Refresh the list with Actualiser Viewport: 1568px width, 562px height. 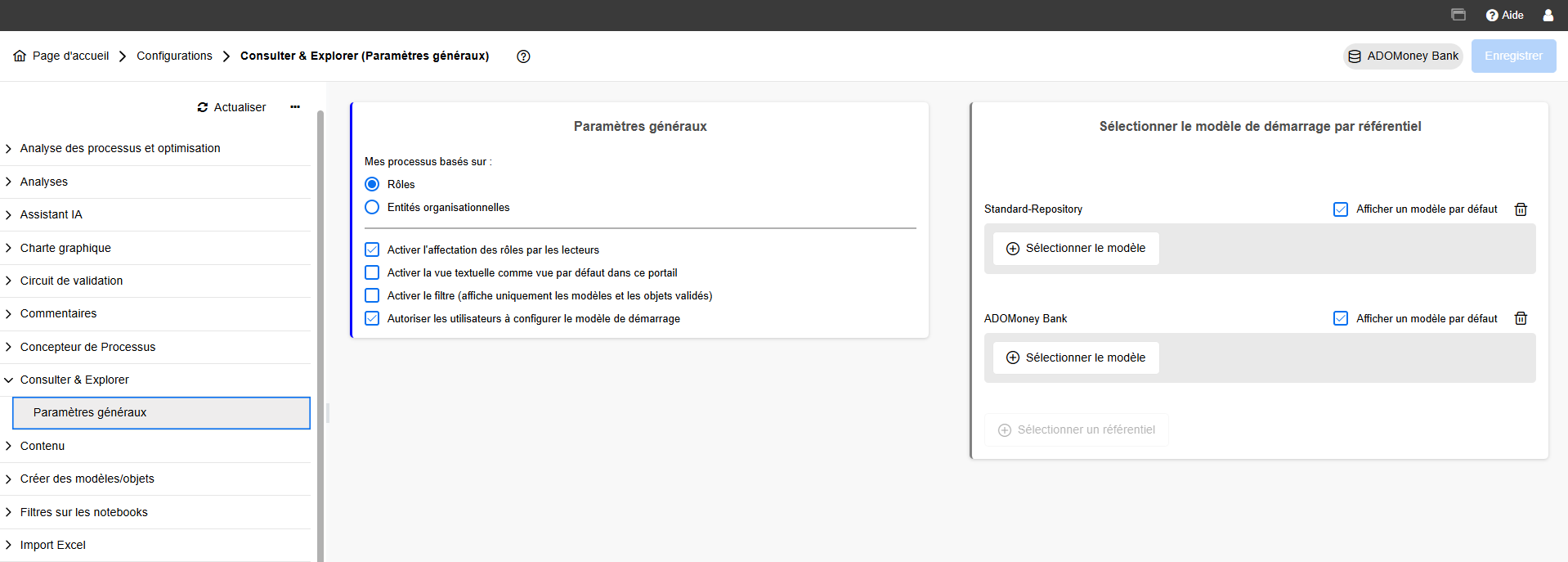[x=231, y=107]
